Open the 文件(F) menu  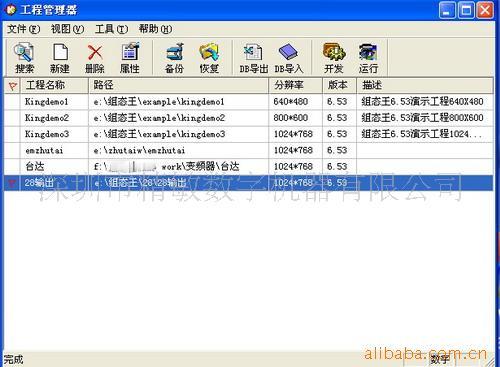[x=24, y=29]
